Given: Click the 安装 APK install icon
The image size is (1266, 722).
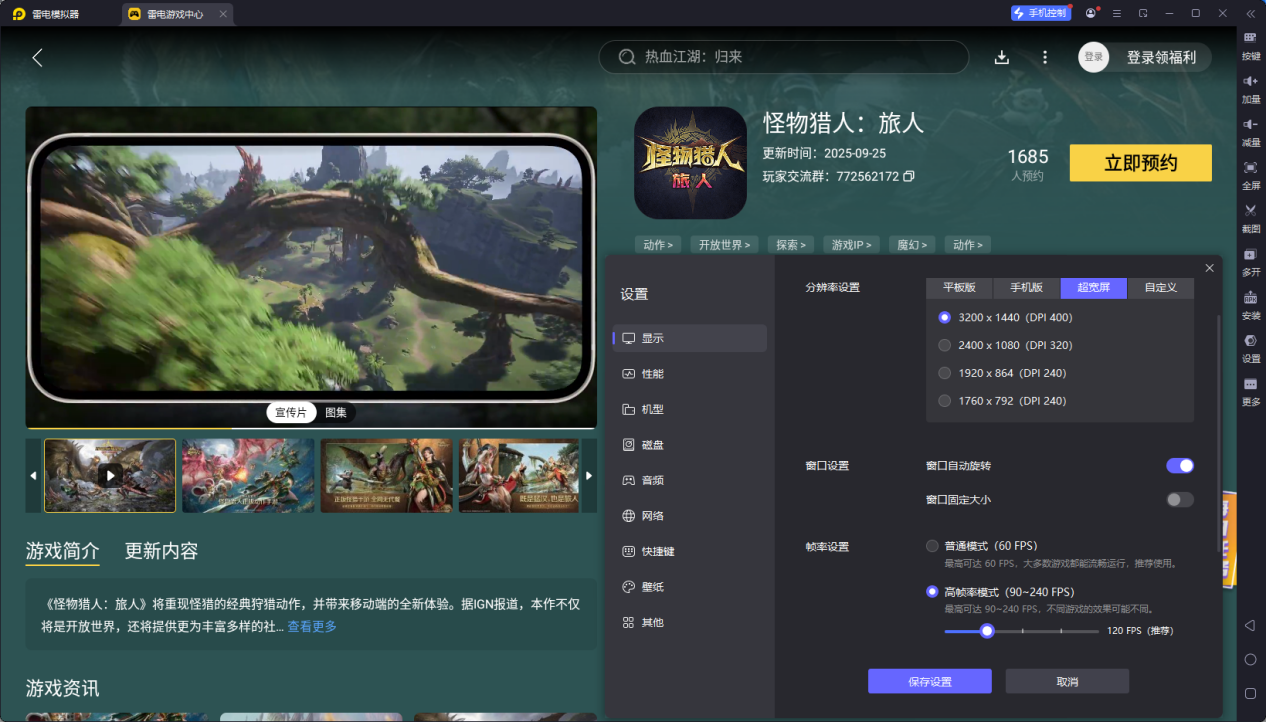Looking at the screenshot, I should pyautogui.click(x=1250, y=298).
